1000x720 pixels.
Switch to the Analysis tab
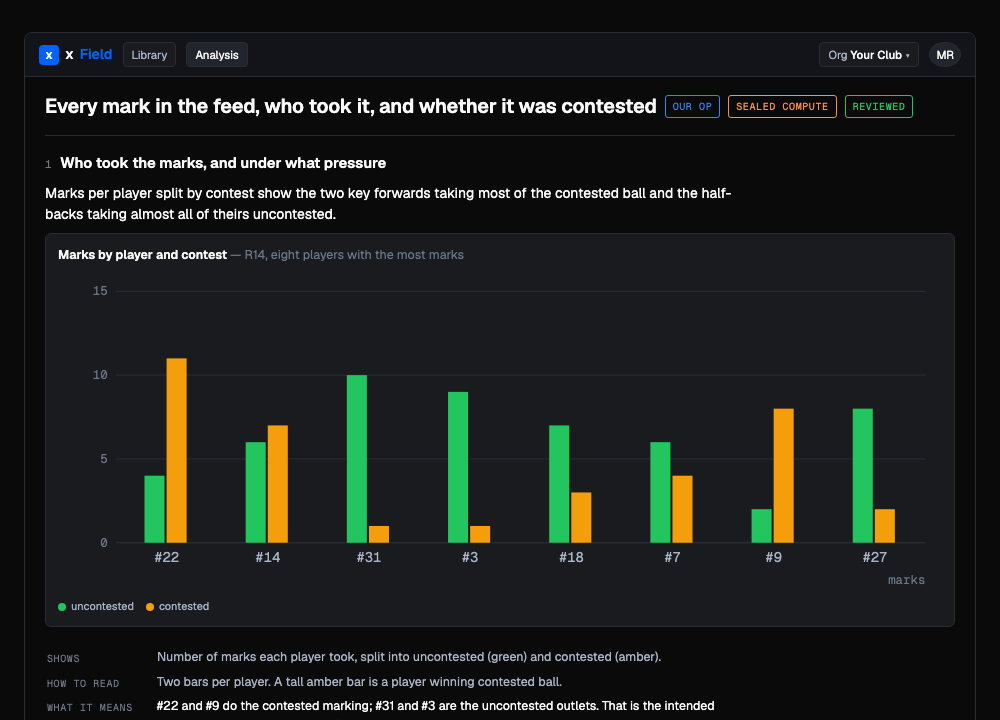[x=217, y=55]
